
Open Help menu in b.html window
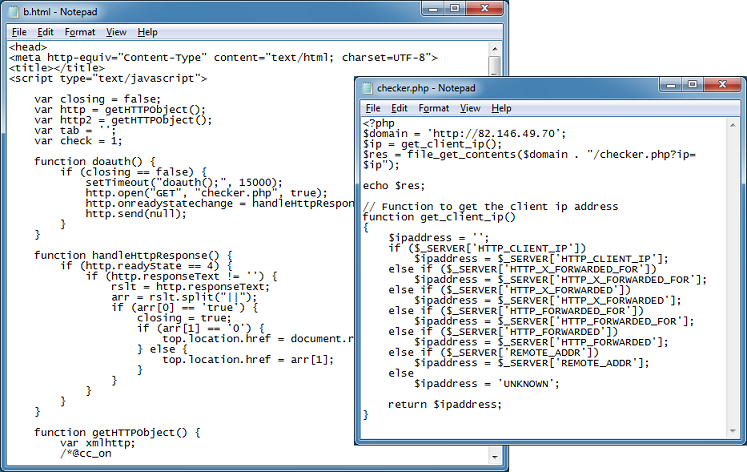coord(148,32)
